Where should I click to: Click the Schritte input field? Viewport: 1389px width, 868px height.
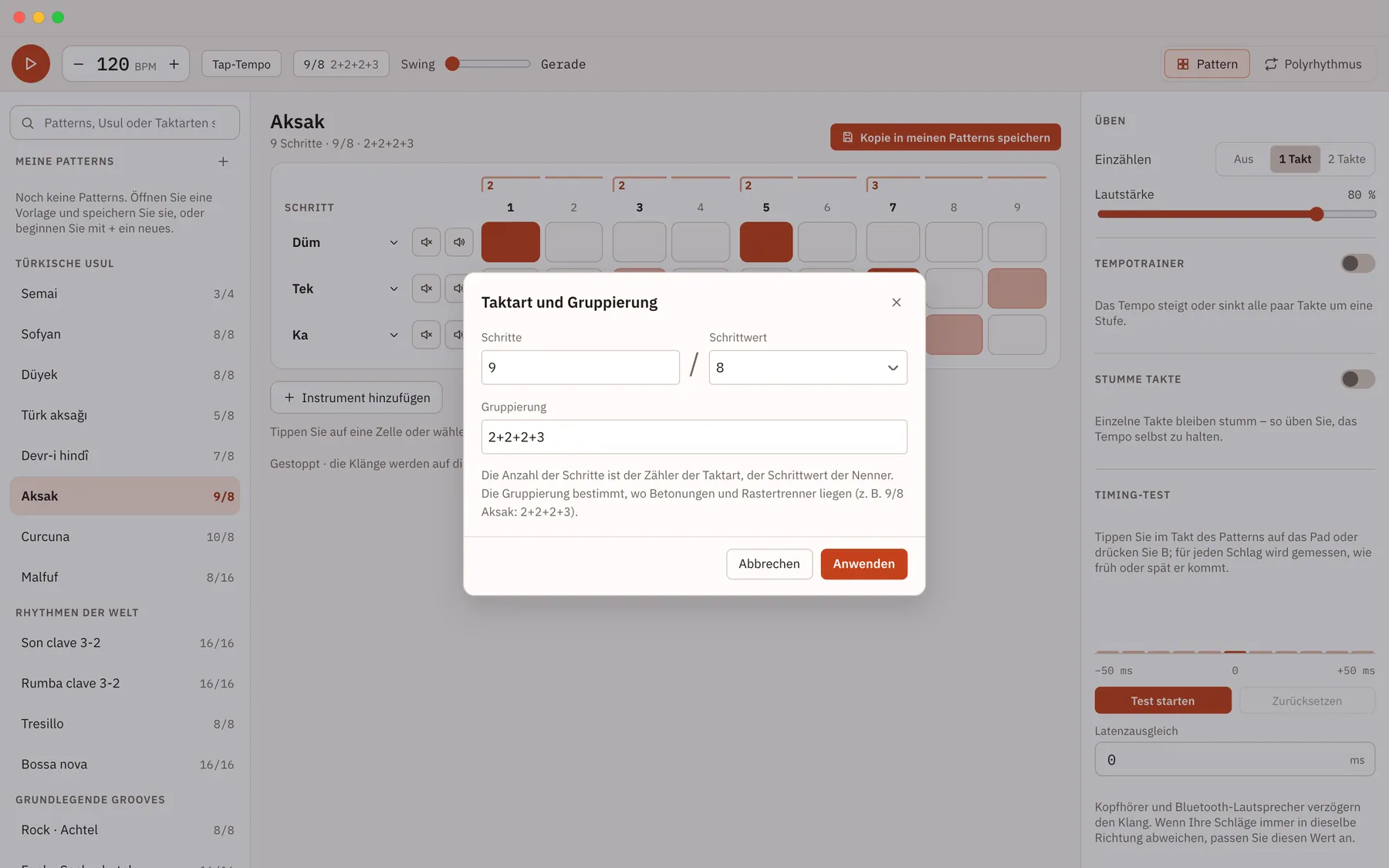tap(580, 368)
